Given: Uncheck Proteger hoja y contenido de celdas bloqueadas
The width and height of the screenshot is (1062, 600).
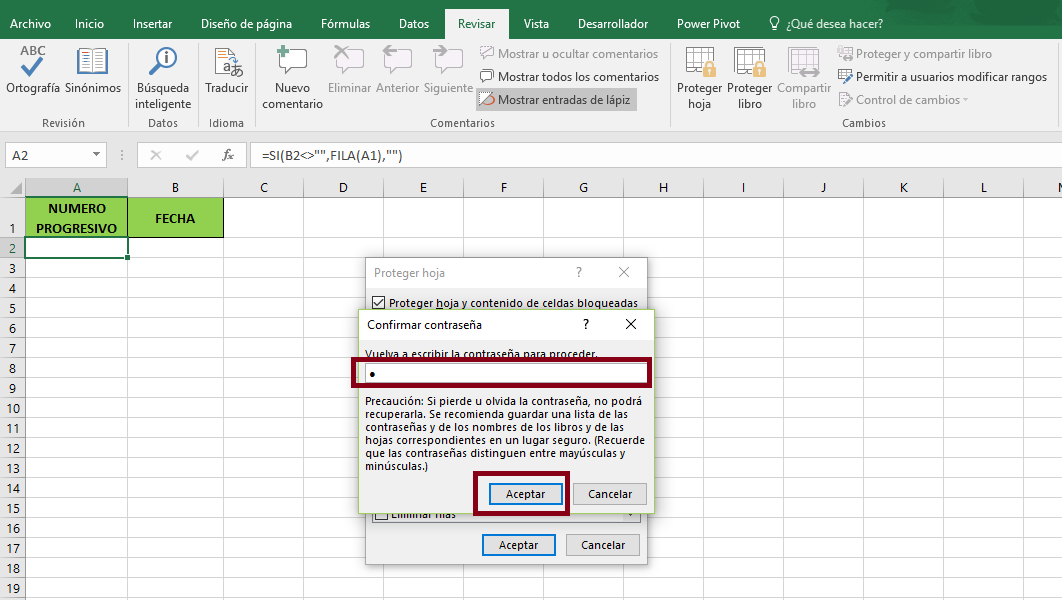Looking at the screenshot, I should pos(378,302).
